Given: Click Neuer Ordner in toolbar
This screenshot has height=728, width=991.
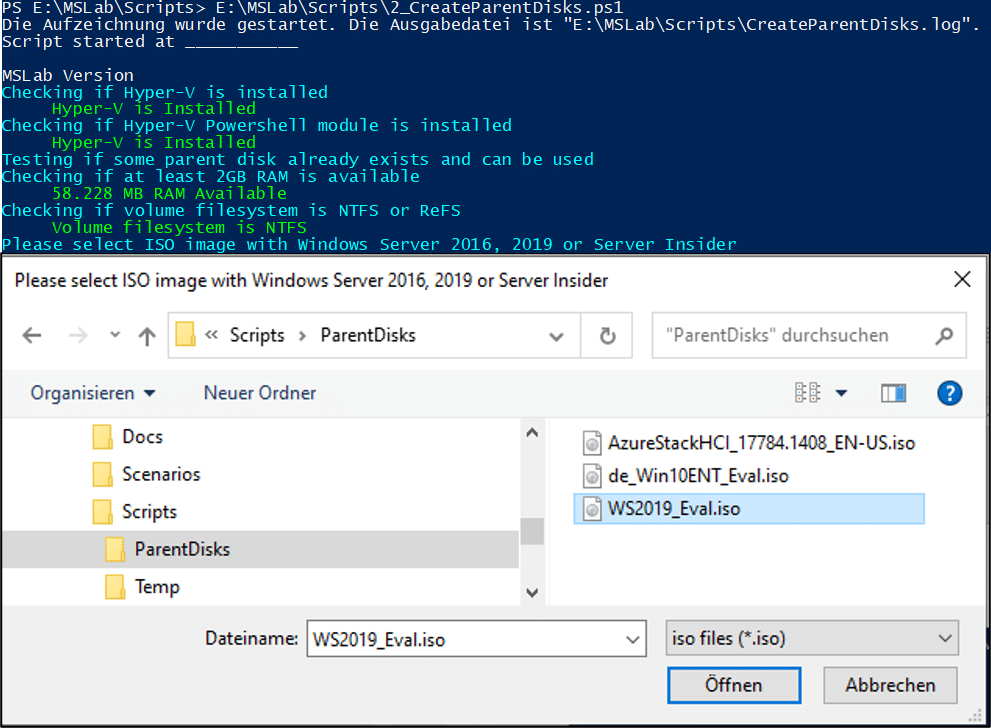Looking at the screenshot, I should point(260,393).
